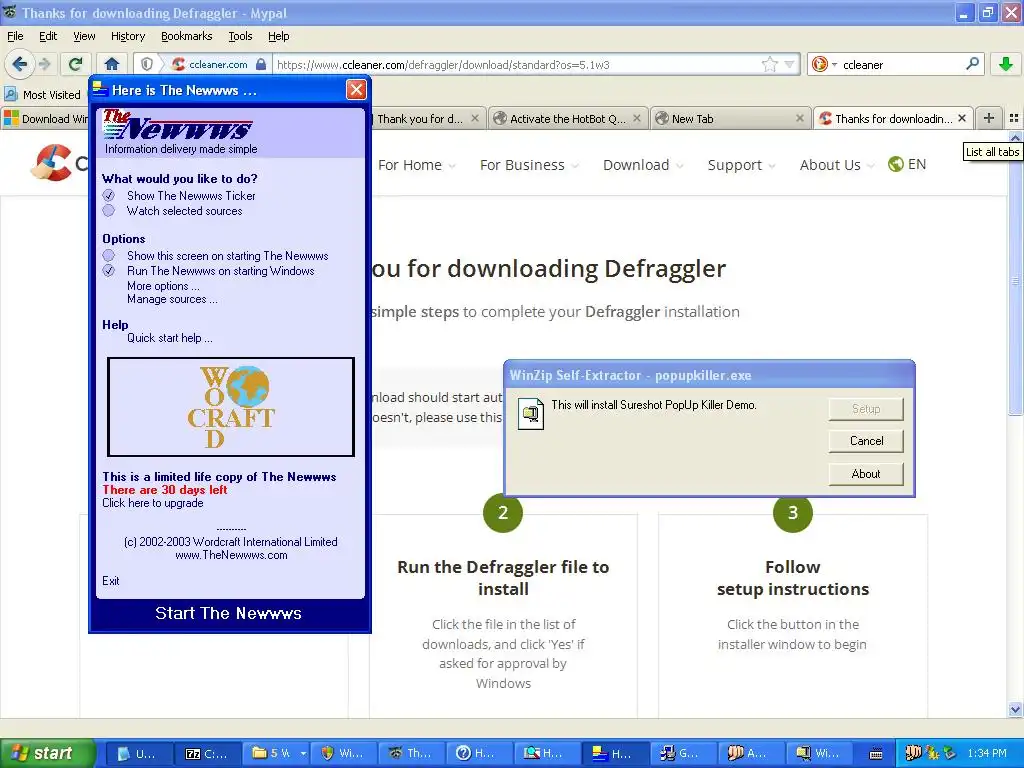Viewport: 1024px width, 768px height.
Task: Click the taskbar clock showing 1:34 PM
Action: (987, 754)
